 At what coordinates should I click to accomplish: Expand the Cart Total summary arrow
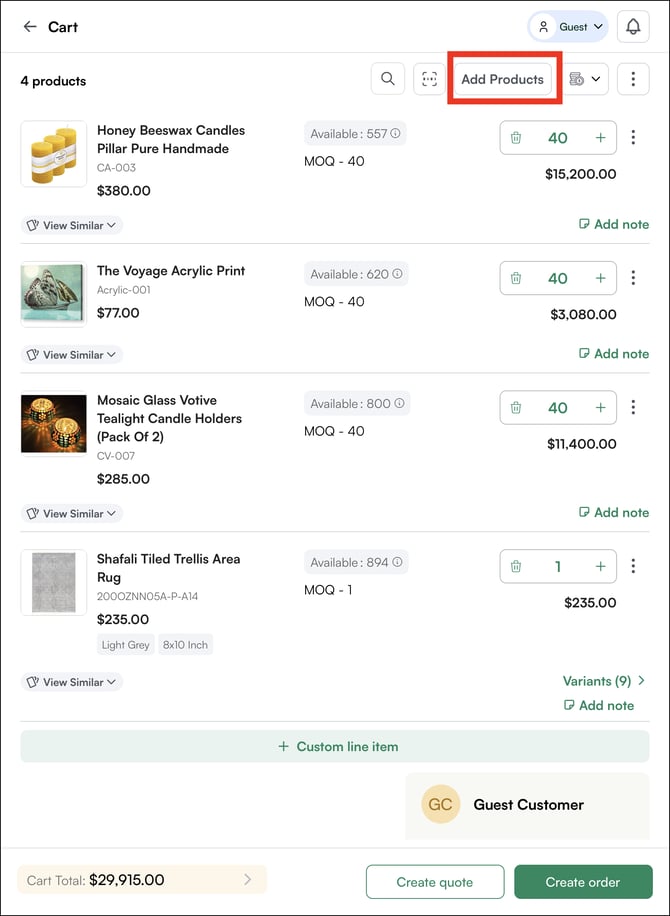(x=248, y=880)
